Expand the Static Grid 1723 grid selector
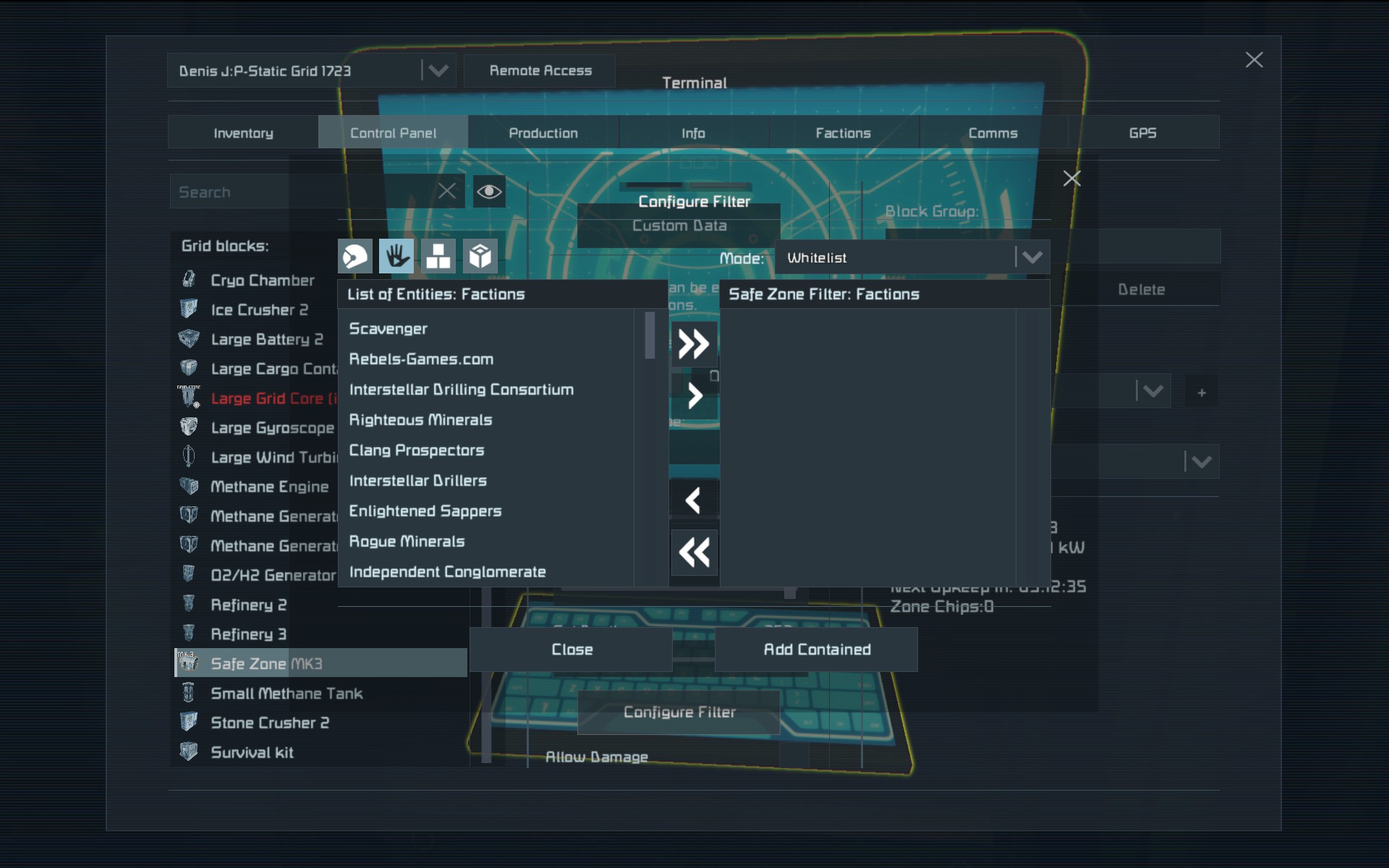Image resolution: width=1389 pixels, height=868 pixels. click(x=438, y=71)
